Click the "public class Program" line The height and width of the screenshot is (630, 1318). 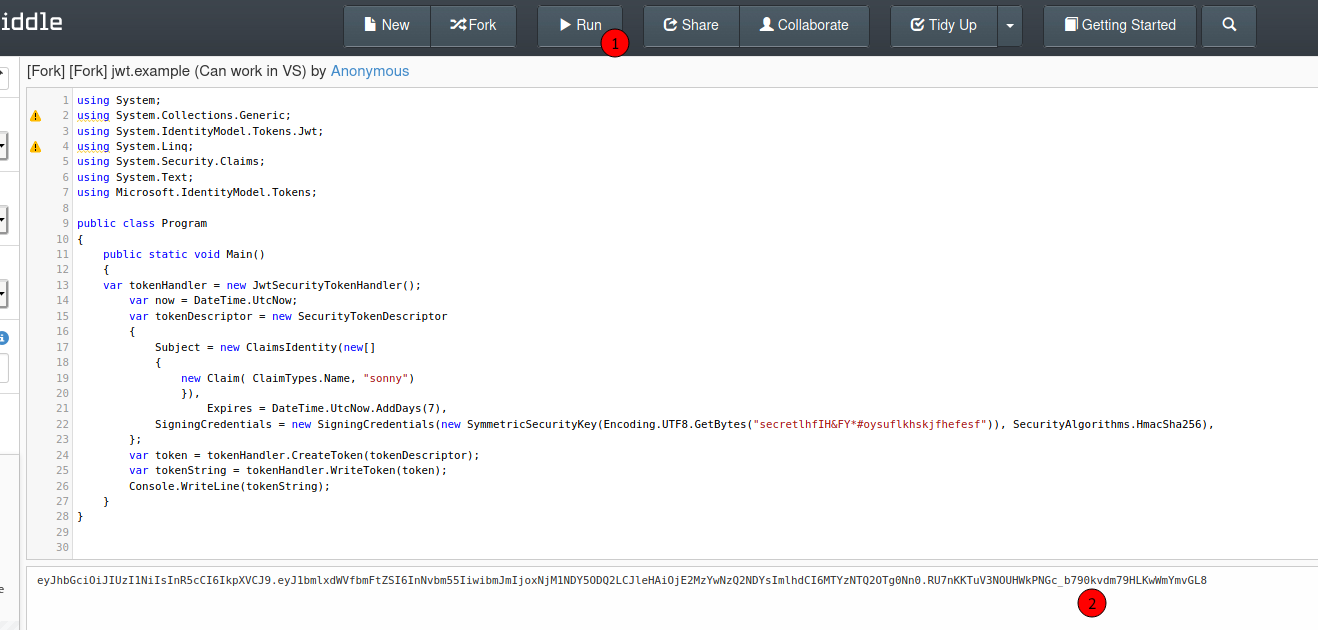142,223
